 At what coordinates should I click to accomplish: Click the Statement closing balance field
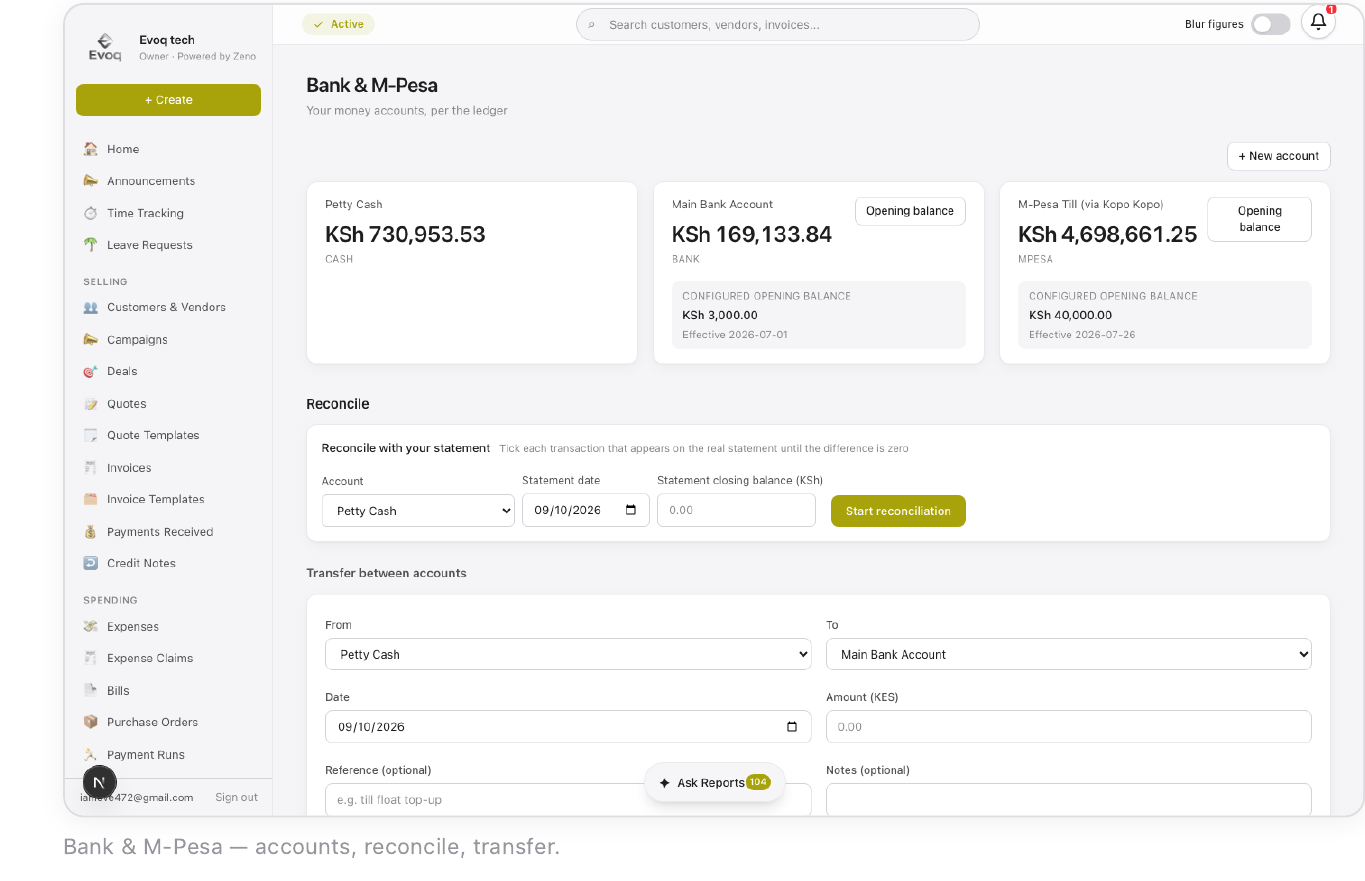[736, 510]
